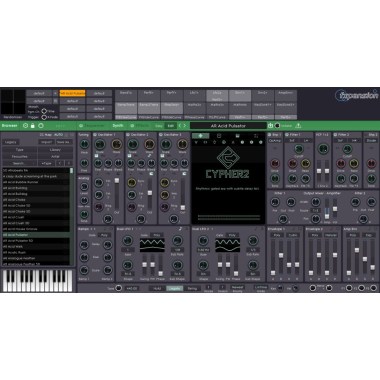Image resolution: width=380 pixels, height=380 pixels.
Task: Toggle Oscillator 3 power button
Action: pyautogui.click(x=161, y=135)
